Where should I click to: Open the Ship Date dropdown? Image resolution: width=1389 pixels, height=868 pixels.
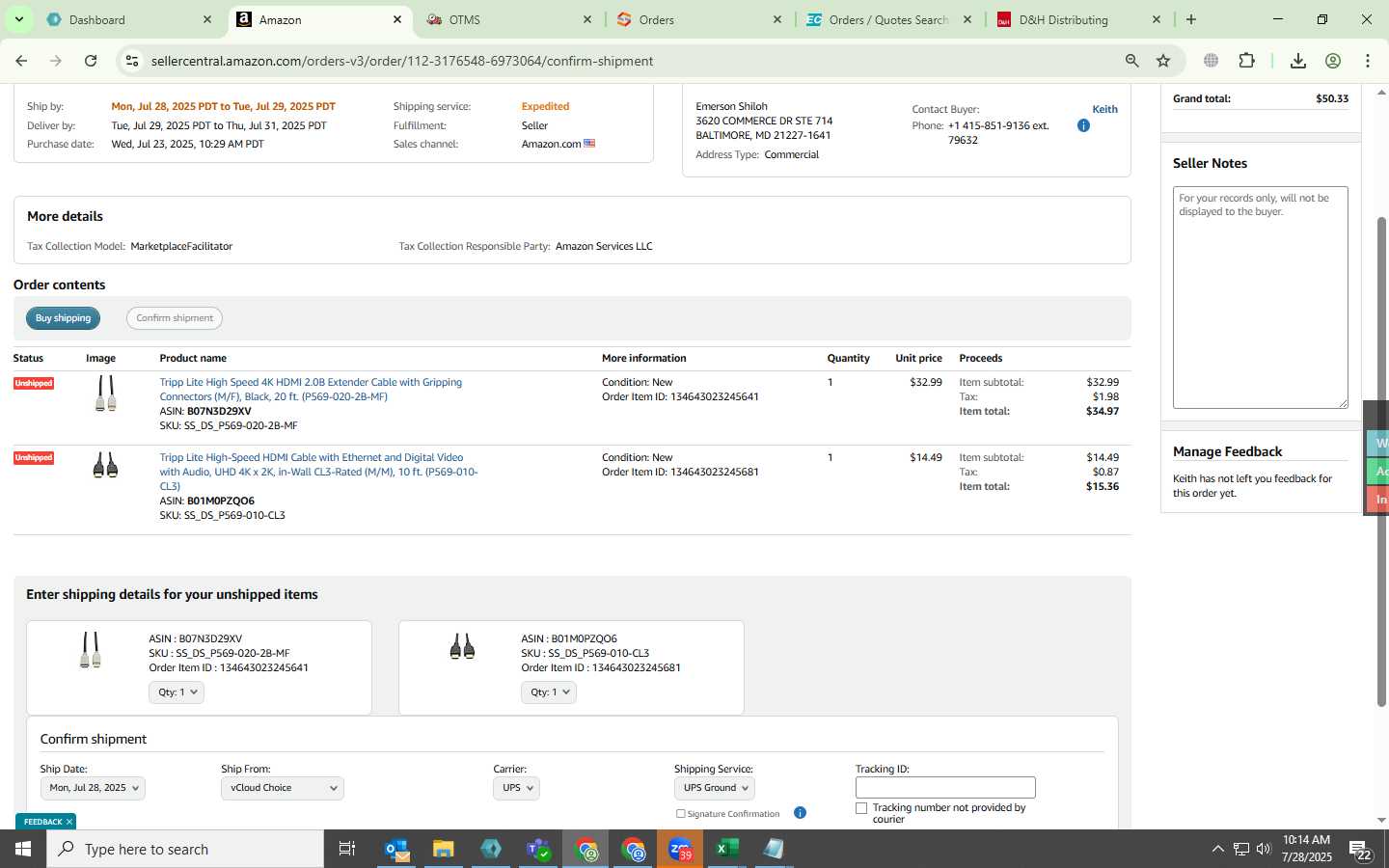pyautogui.click(x=93, y=788)
